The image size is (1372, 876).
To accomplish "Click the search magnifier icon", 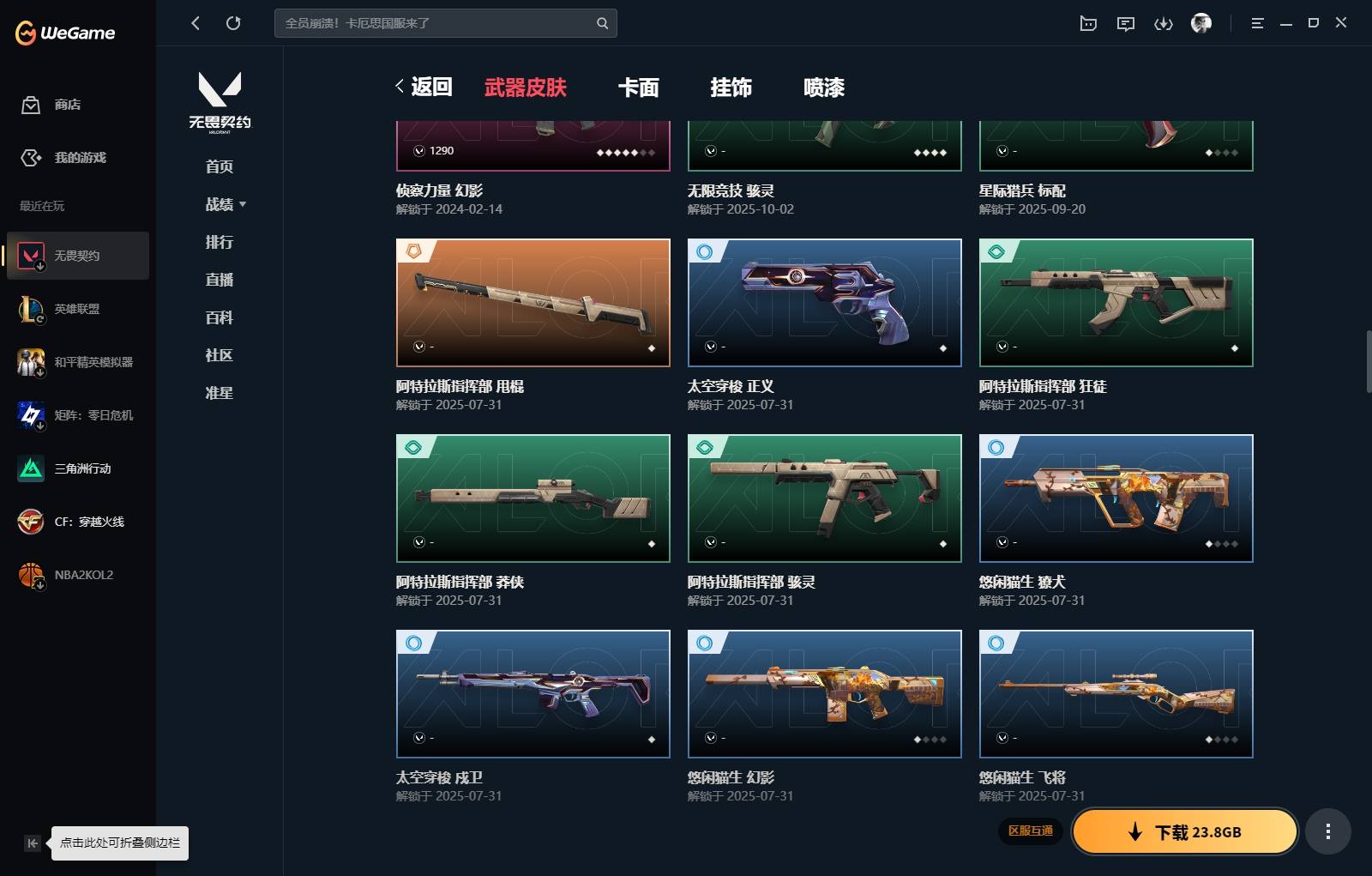I will tap(602, 23).
